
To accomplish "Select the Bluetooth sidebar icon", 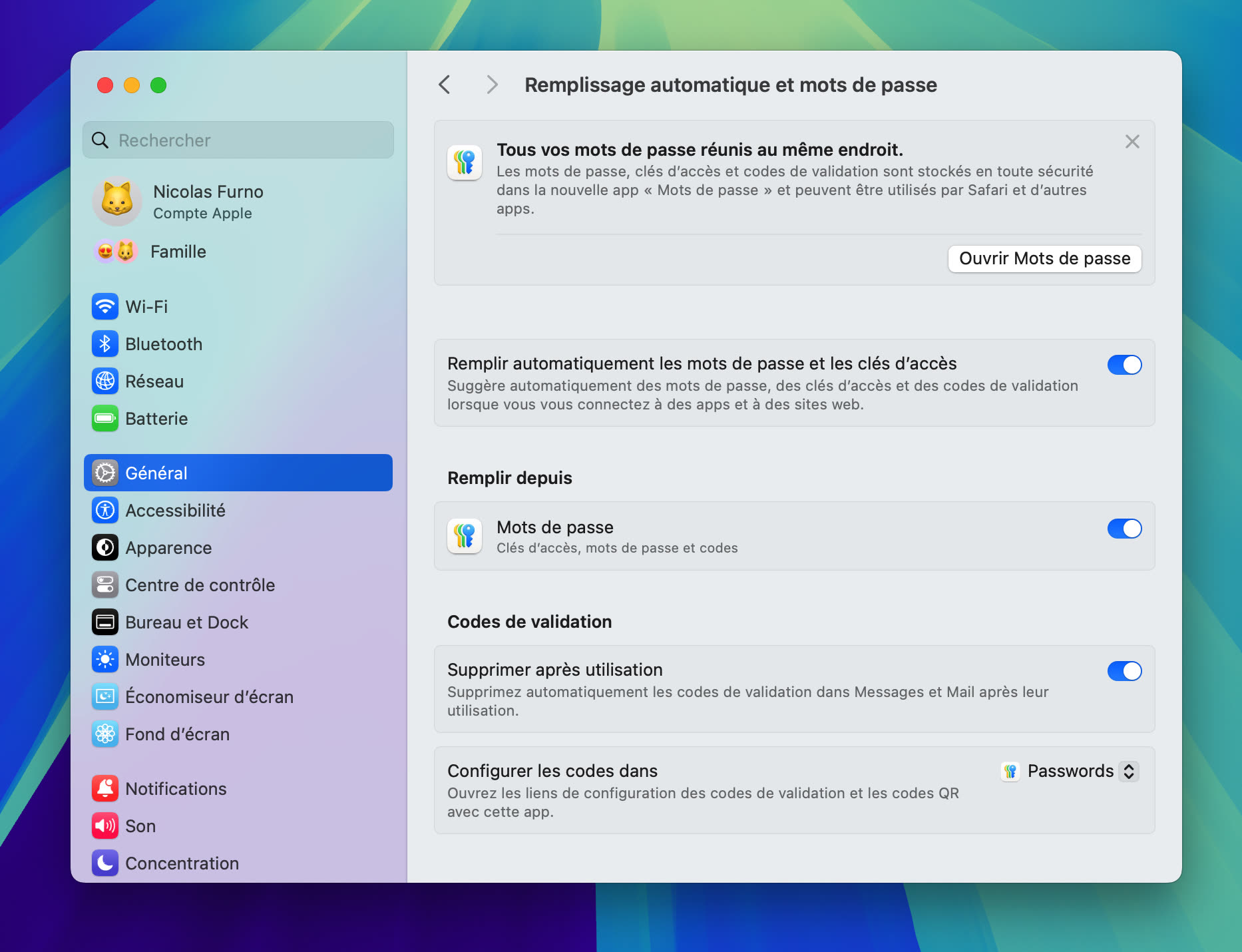I will [x=105, y=344].
